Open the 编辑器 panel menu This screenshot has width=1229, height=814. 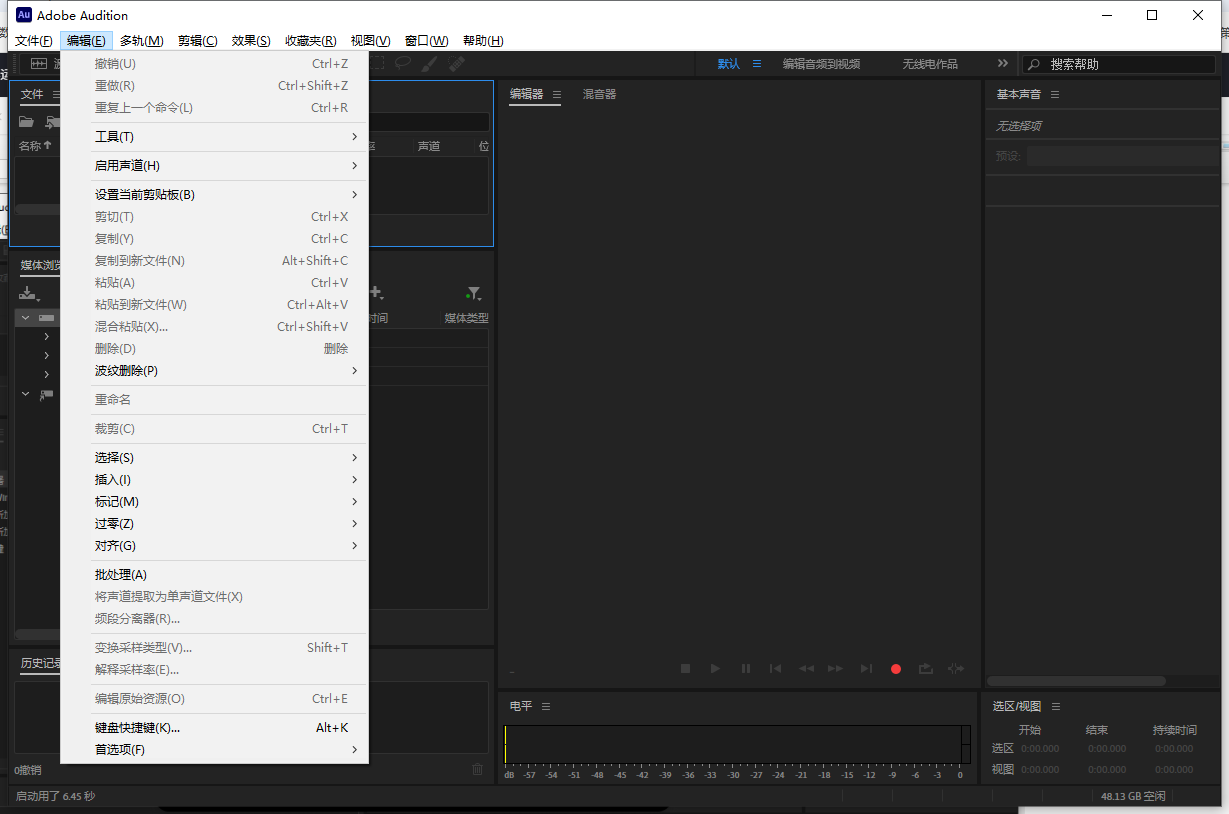click(x=556, y=94)
